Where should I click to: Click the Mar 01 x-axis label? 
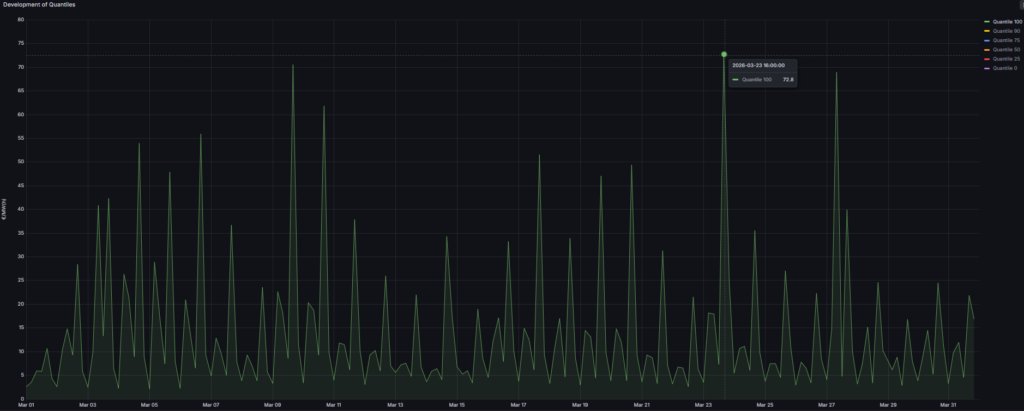pyautogui.click(x=27, y=405)
